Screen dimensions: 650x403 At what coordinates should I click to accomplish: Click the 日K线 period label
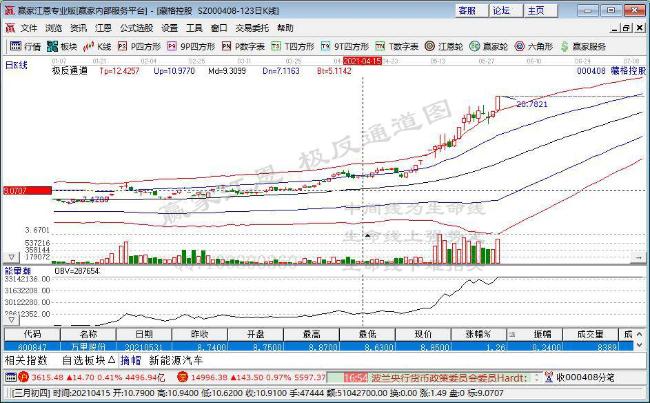16,65
